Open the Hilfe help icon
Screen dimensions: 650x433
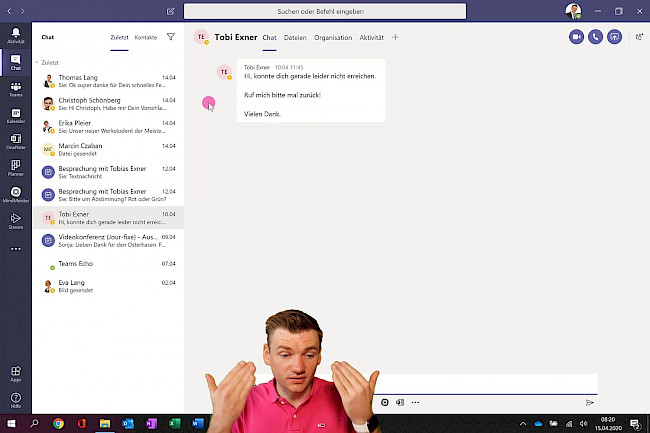click(16, 400)
